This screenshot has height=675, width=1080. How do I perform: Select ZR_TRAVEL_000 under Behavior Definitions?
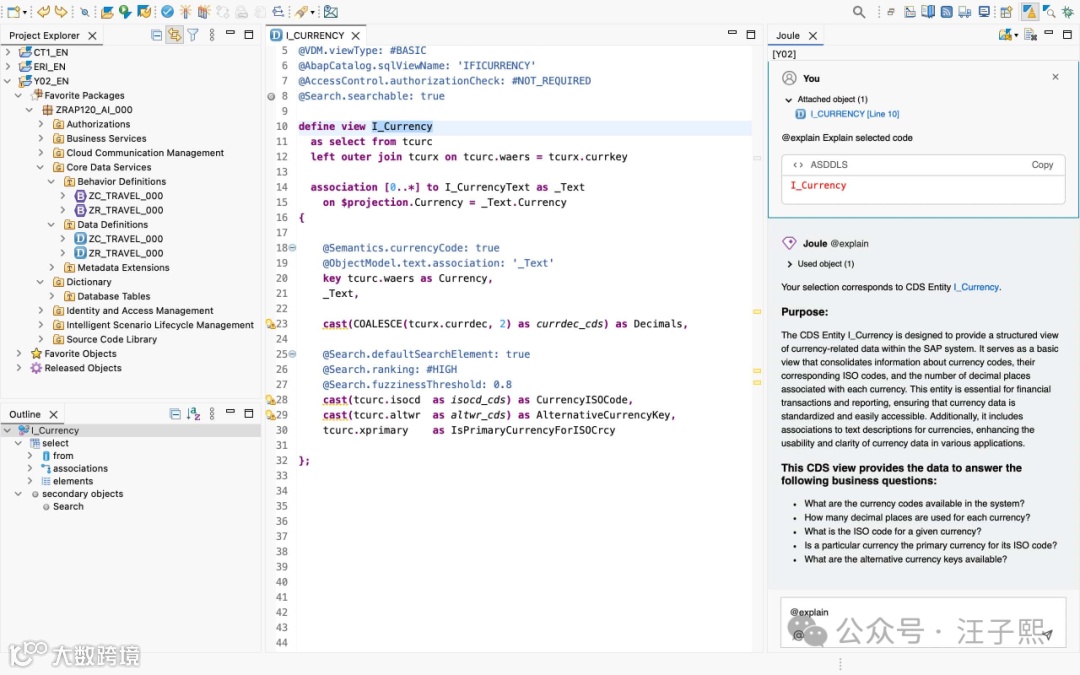tap(125, 210)
